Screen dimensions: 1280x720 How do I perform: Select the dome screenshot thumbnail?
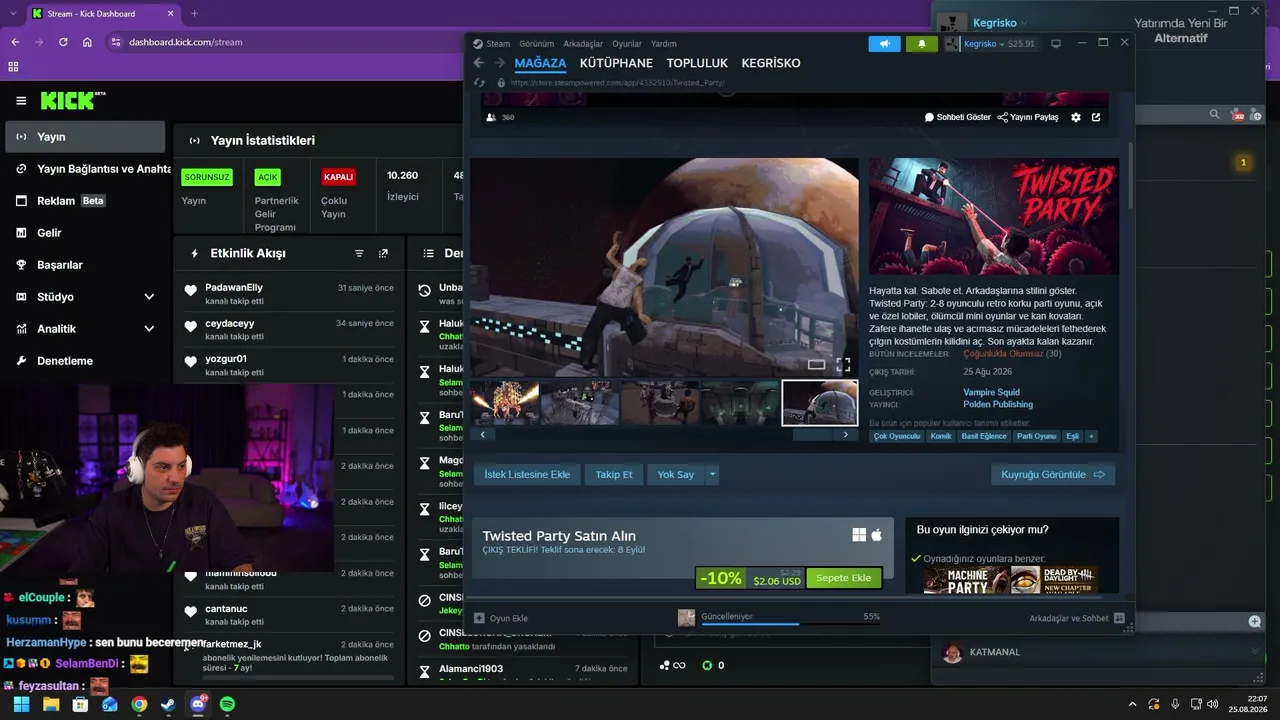820,403
